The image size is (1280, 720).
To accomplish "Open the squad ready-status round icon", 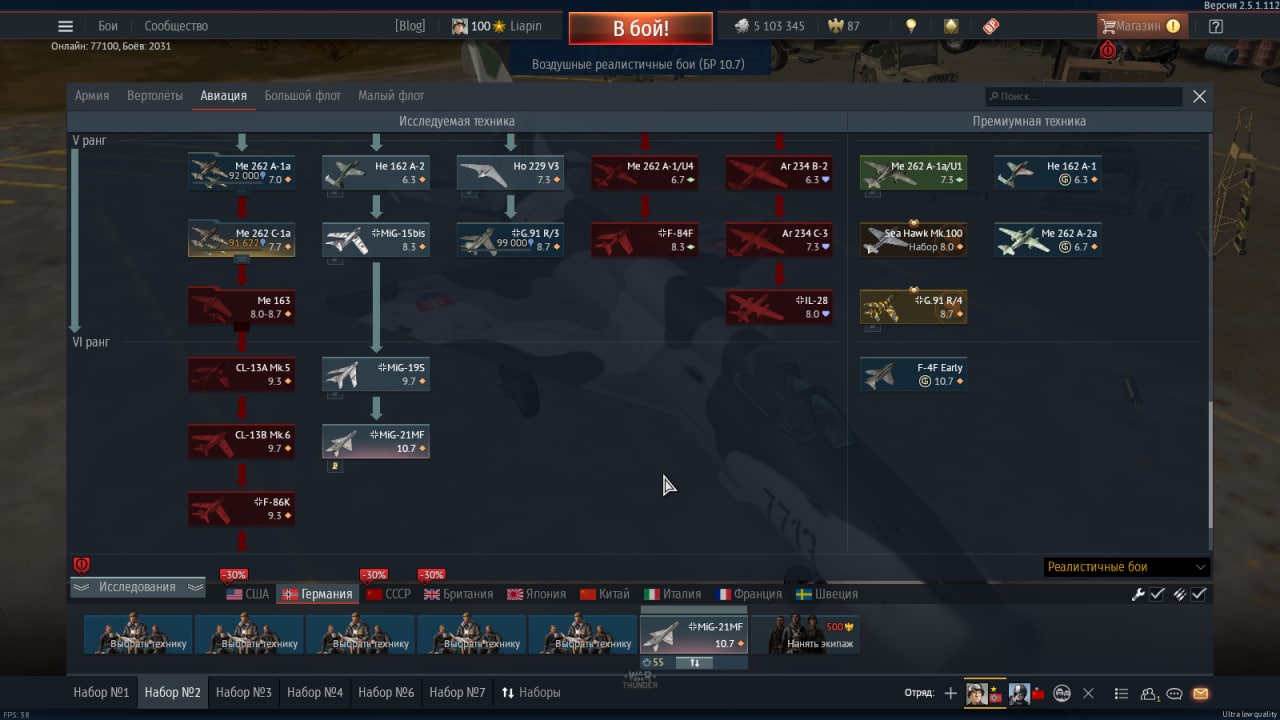I will click(x=1062, y=693).
